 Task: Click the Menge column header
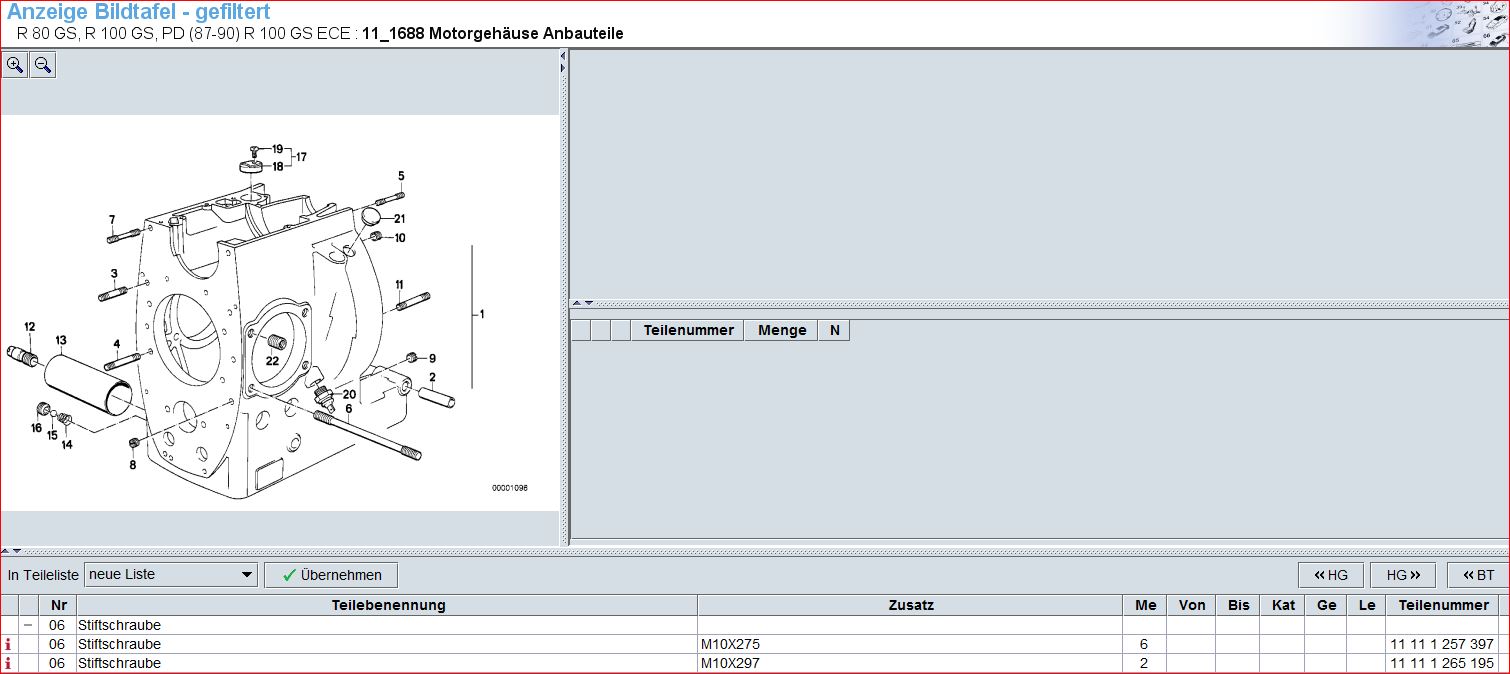pyautogui.click(x=781, y=331)
